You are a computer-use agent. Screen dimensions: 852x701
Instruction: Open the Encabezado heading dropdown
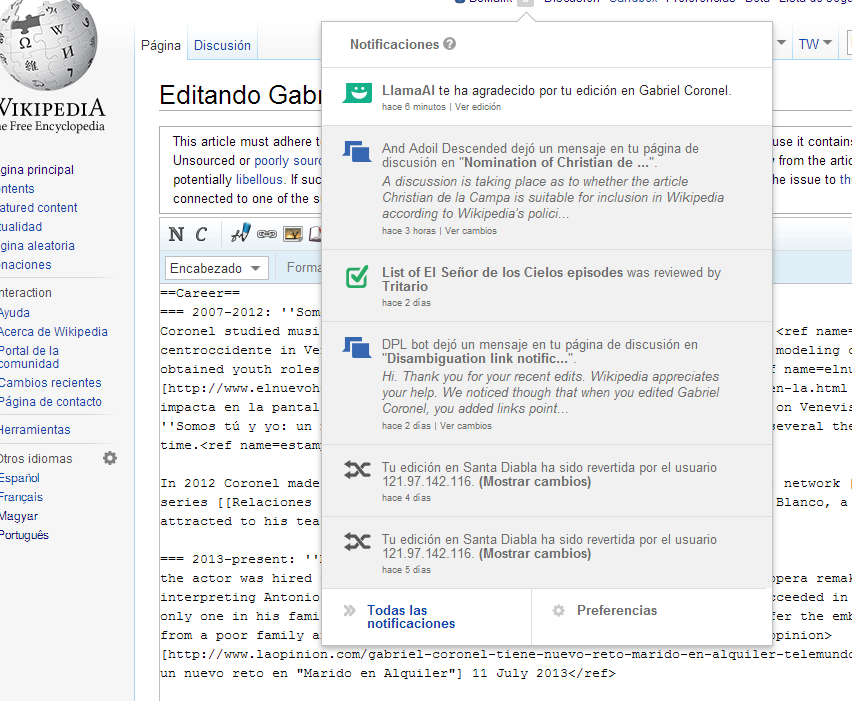pyautogui.click(x=216, y=268)
